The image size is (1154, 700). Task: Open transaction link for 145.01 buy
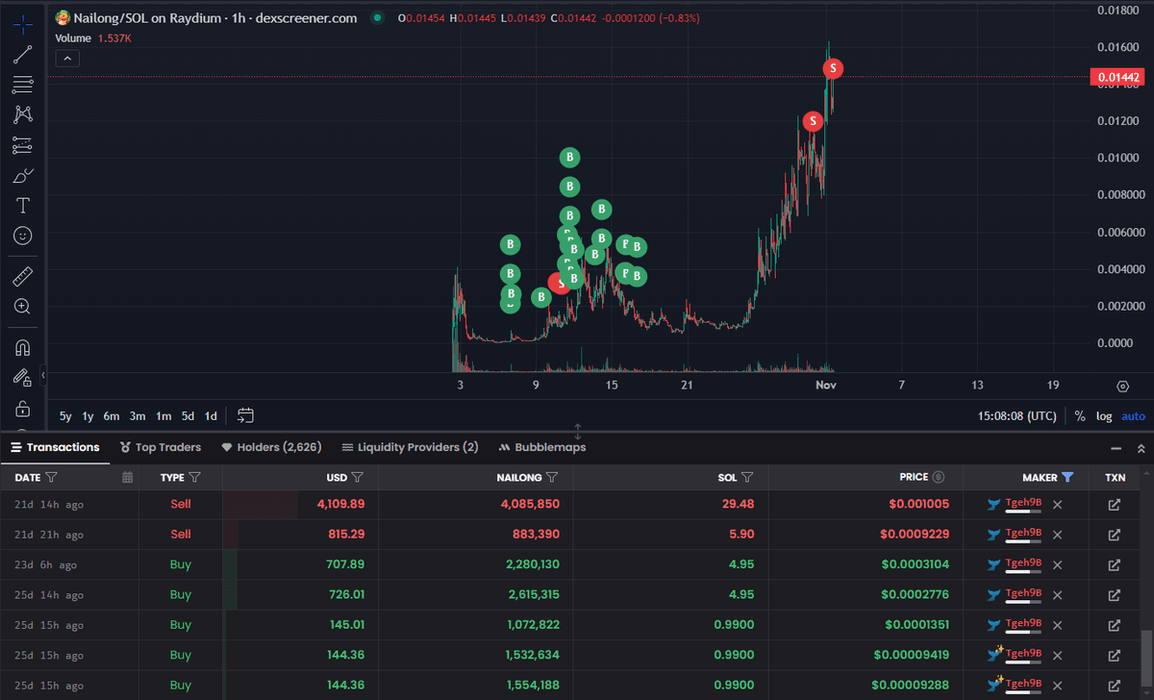pos(1114,625)
